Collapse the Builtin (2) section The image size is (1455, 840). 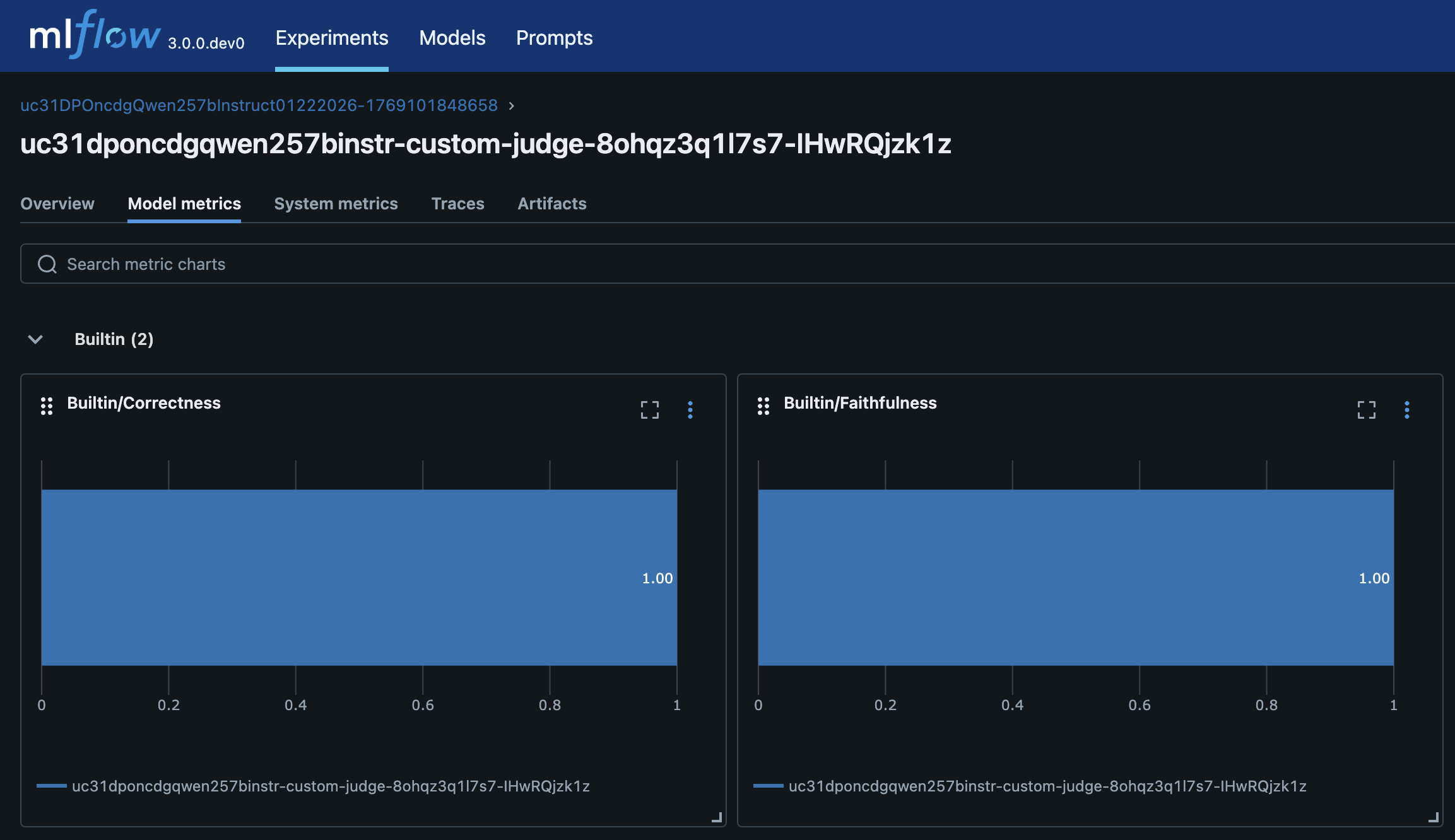tap(35, 339)
